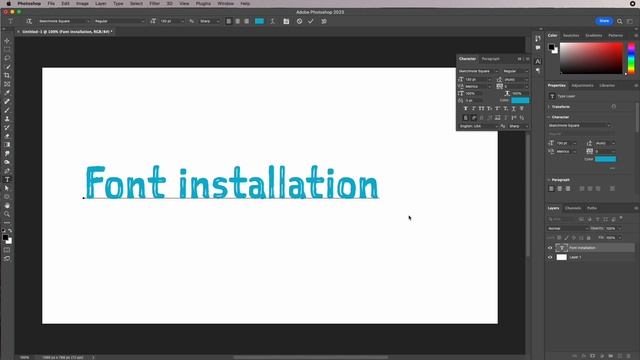Expand the Transform section in Properties
640x360 pixels.
click(x=549, y=107)
